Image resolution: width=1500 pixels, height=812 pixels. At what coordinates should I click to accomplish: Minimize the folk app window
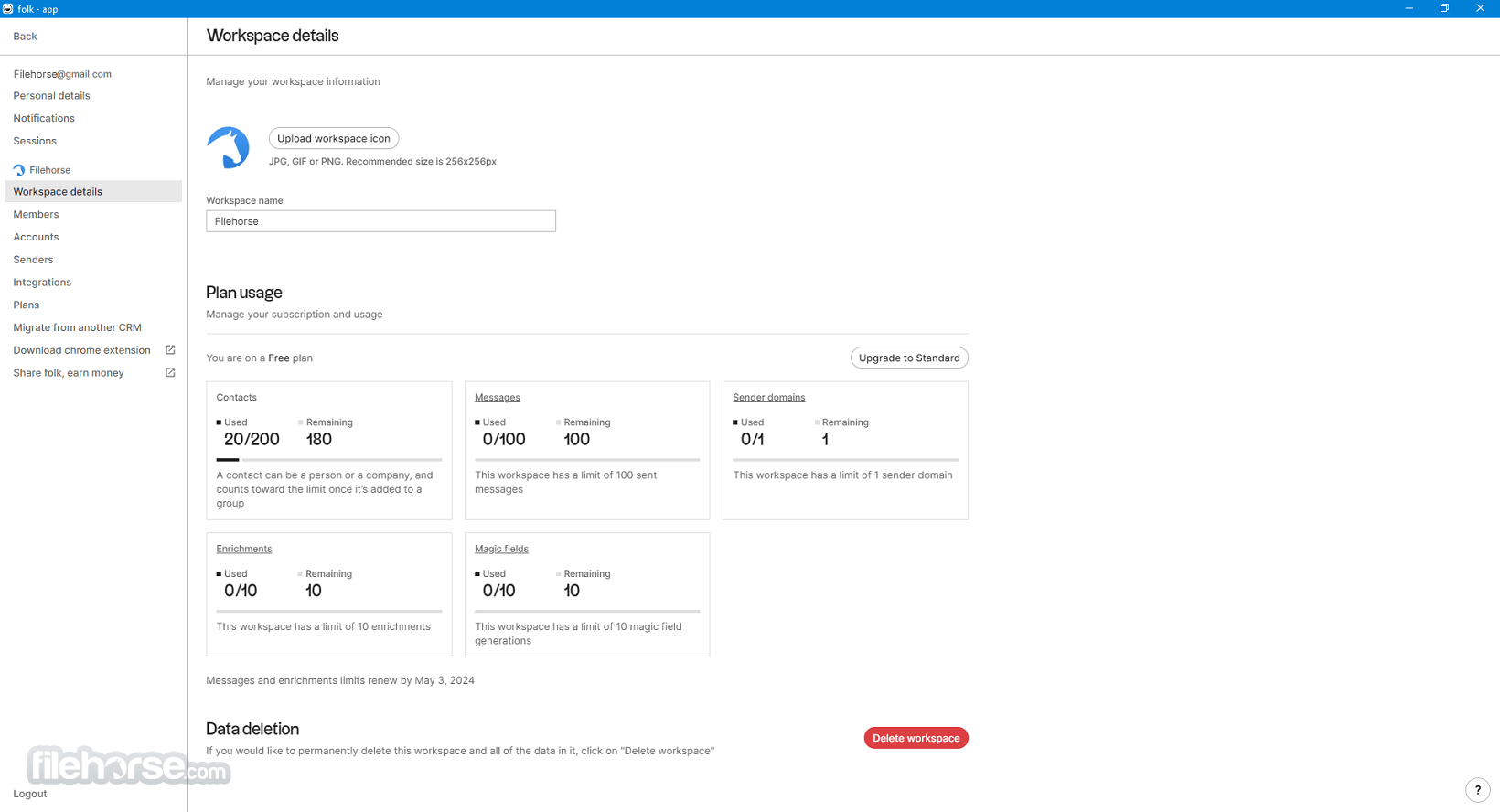coord(1409,8)
